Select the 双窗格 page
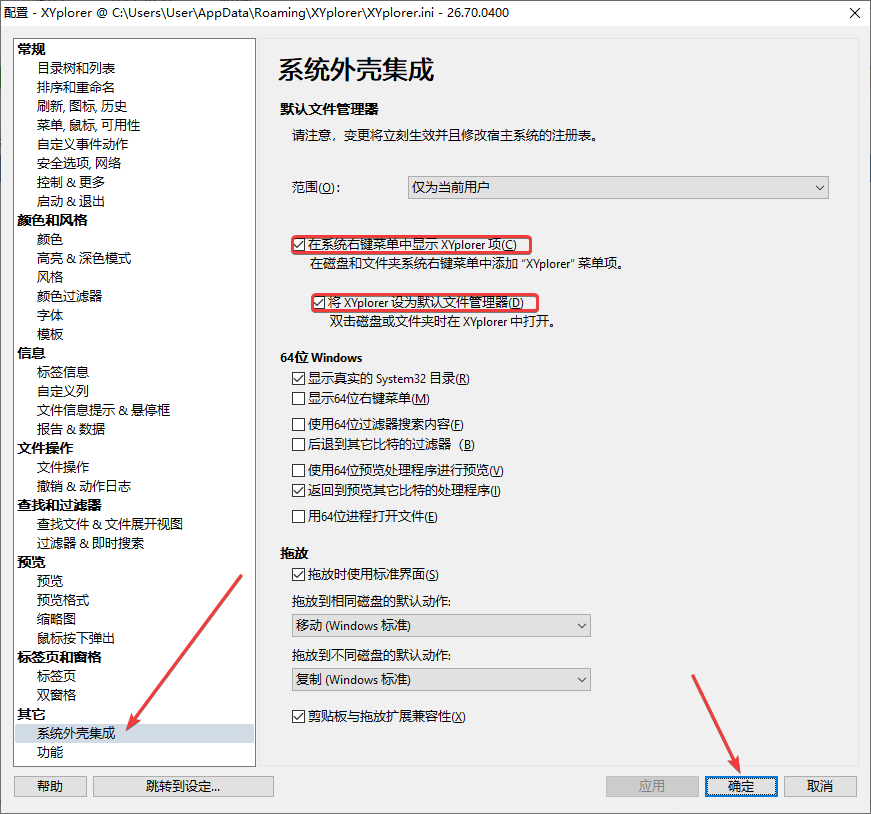 56,695
